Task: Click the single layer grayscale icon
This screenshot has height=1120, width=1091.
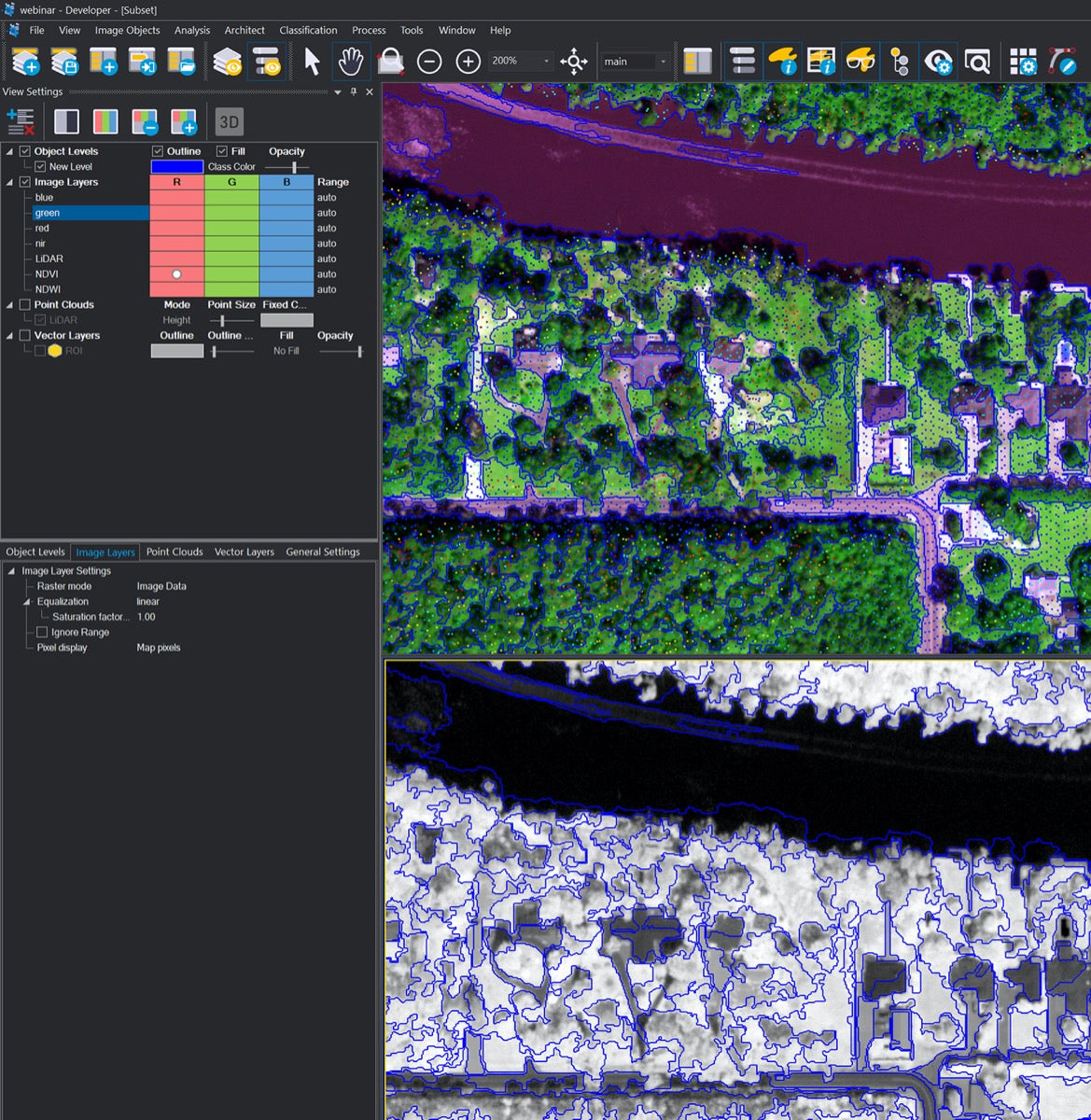Action: click(x=66, y=121)
